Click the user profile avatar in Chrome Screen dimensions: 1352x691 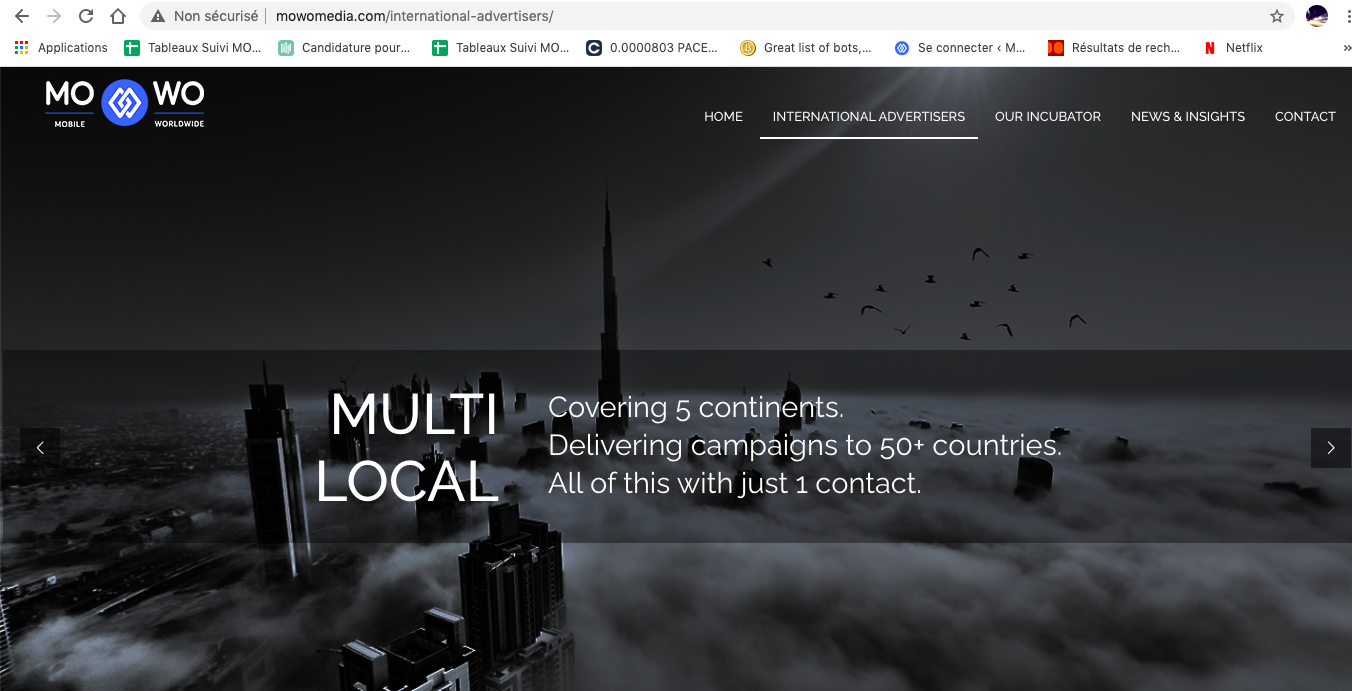1317,16
